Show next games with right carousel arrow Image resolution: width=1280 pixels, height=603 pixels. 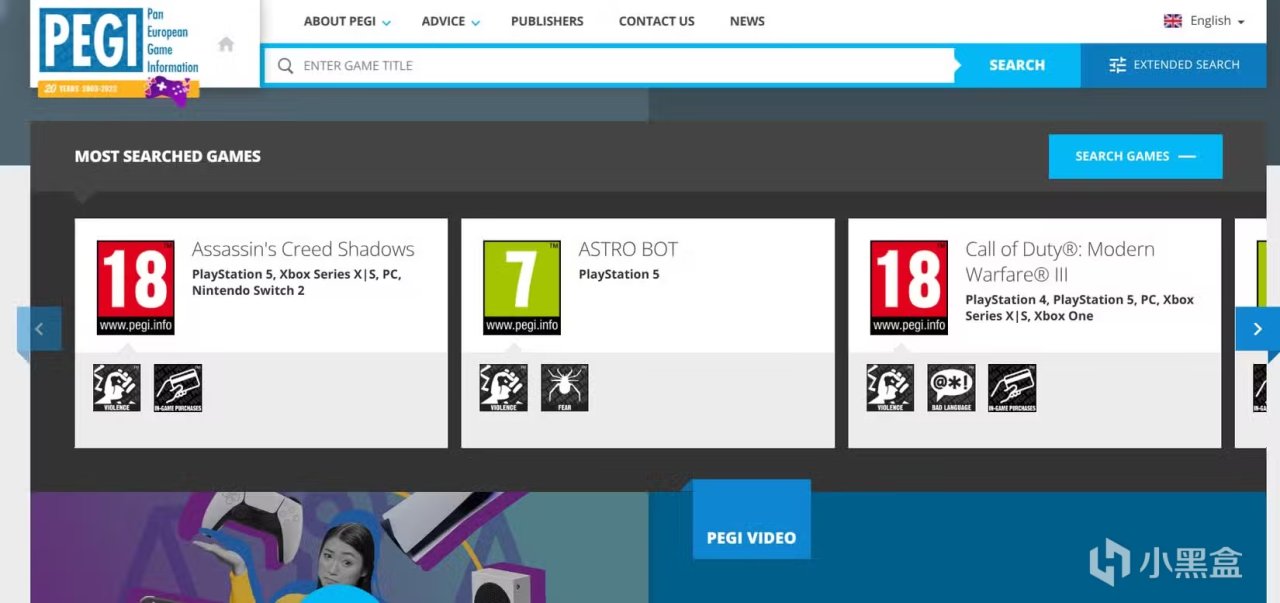tap(1257, 328)
